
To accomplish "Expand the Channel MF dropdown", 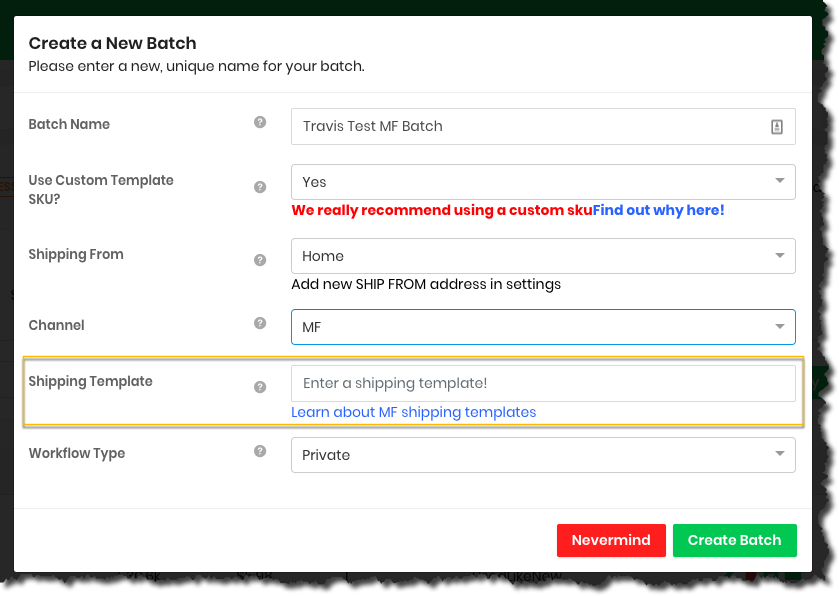I will 543,327.
